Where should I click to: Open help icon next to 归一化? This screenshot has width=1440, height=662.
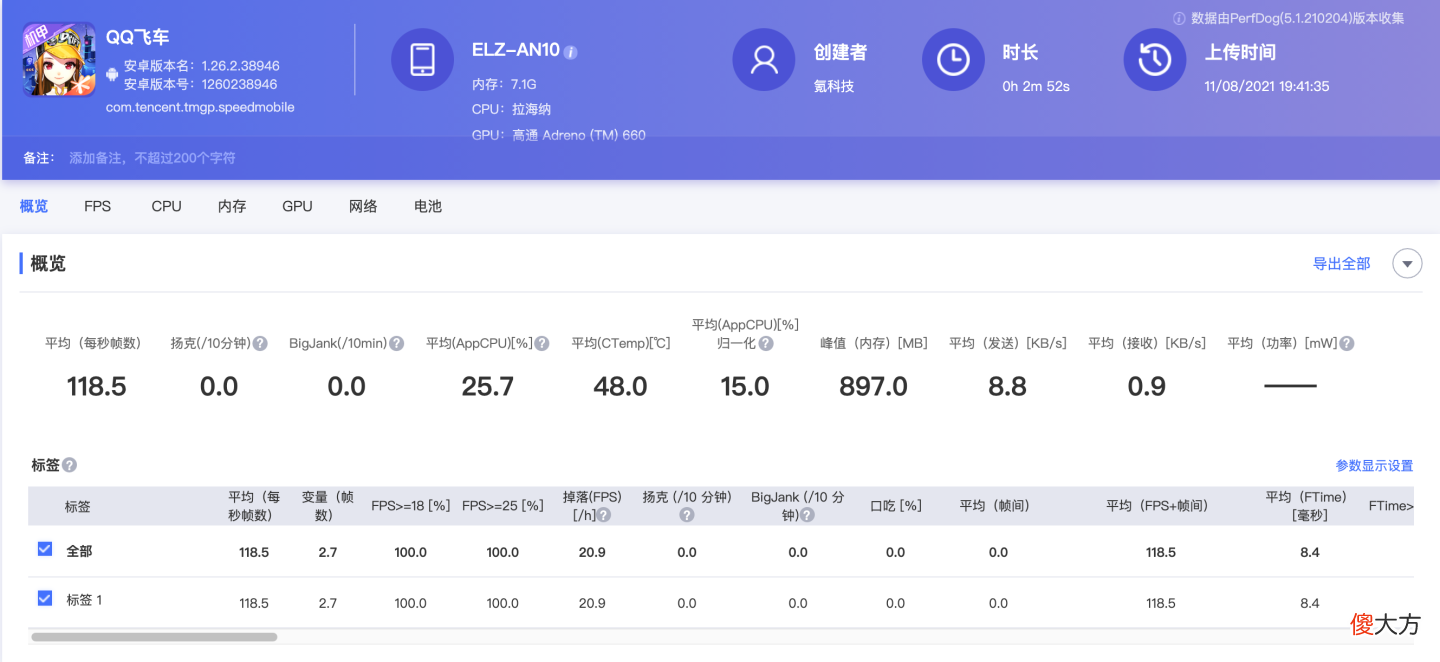tap(766, 343)
